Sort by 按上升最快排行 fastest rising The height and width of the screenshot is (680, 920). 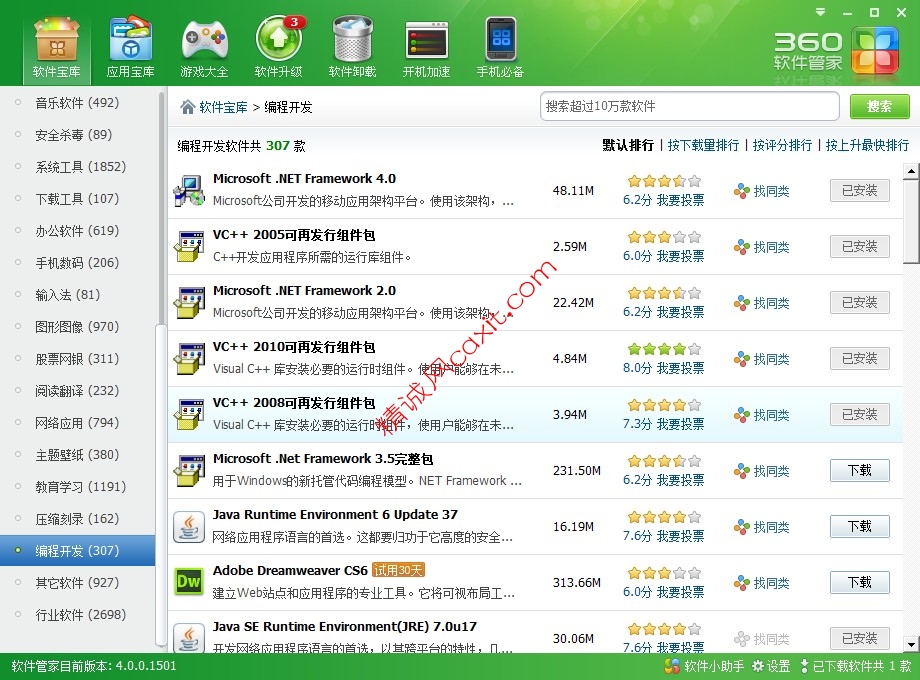click(x=867, y=146)
